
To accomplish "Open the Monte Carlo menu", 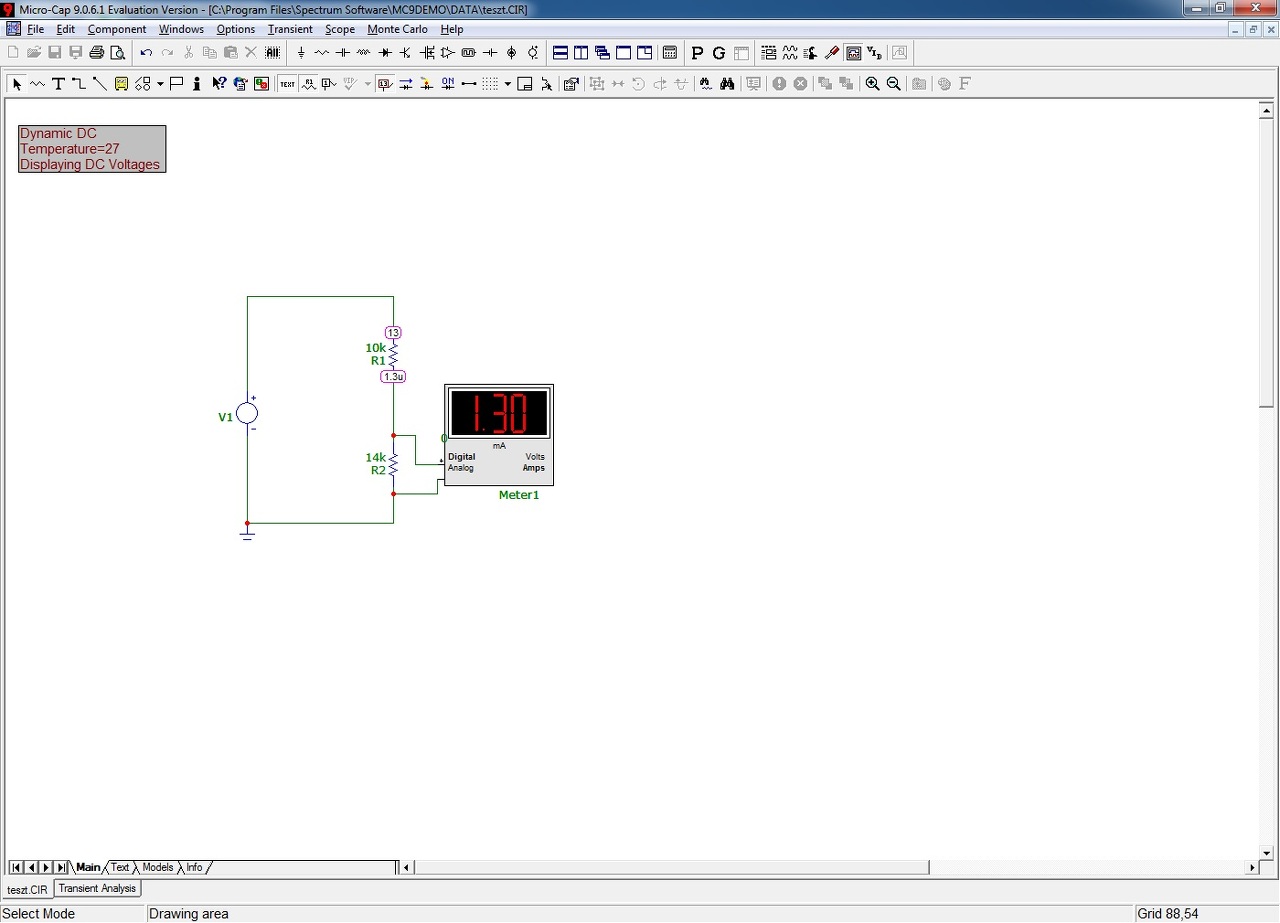I will (x=398, y=29).
